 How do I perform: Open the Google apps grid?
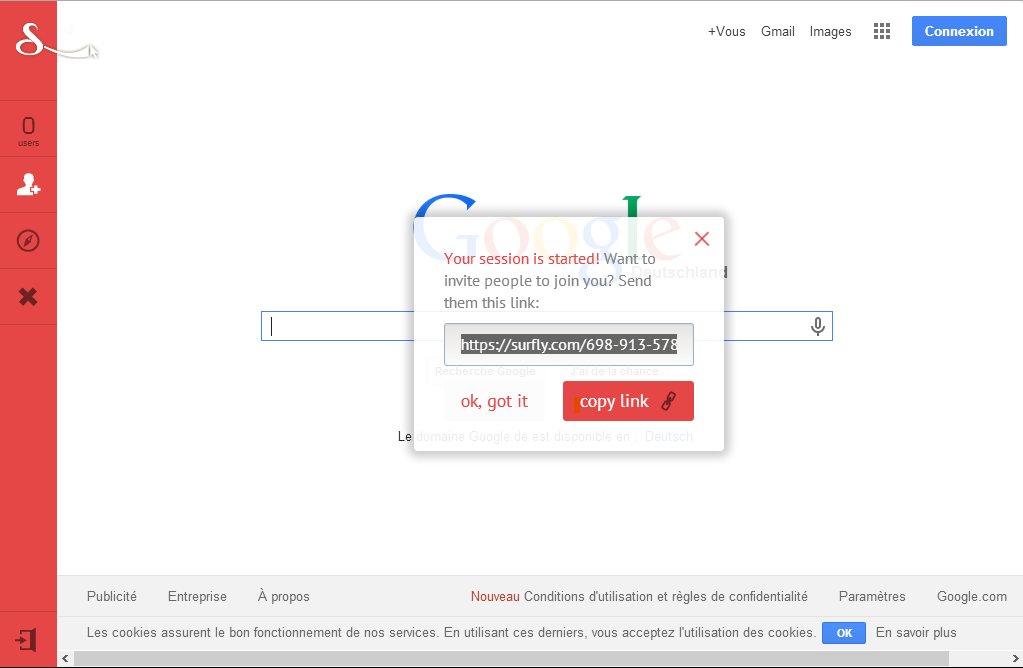click(x=881, y=31)
